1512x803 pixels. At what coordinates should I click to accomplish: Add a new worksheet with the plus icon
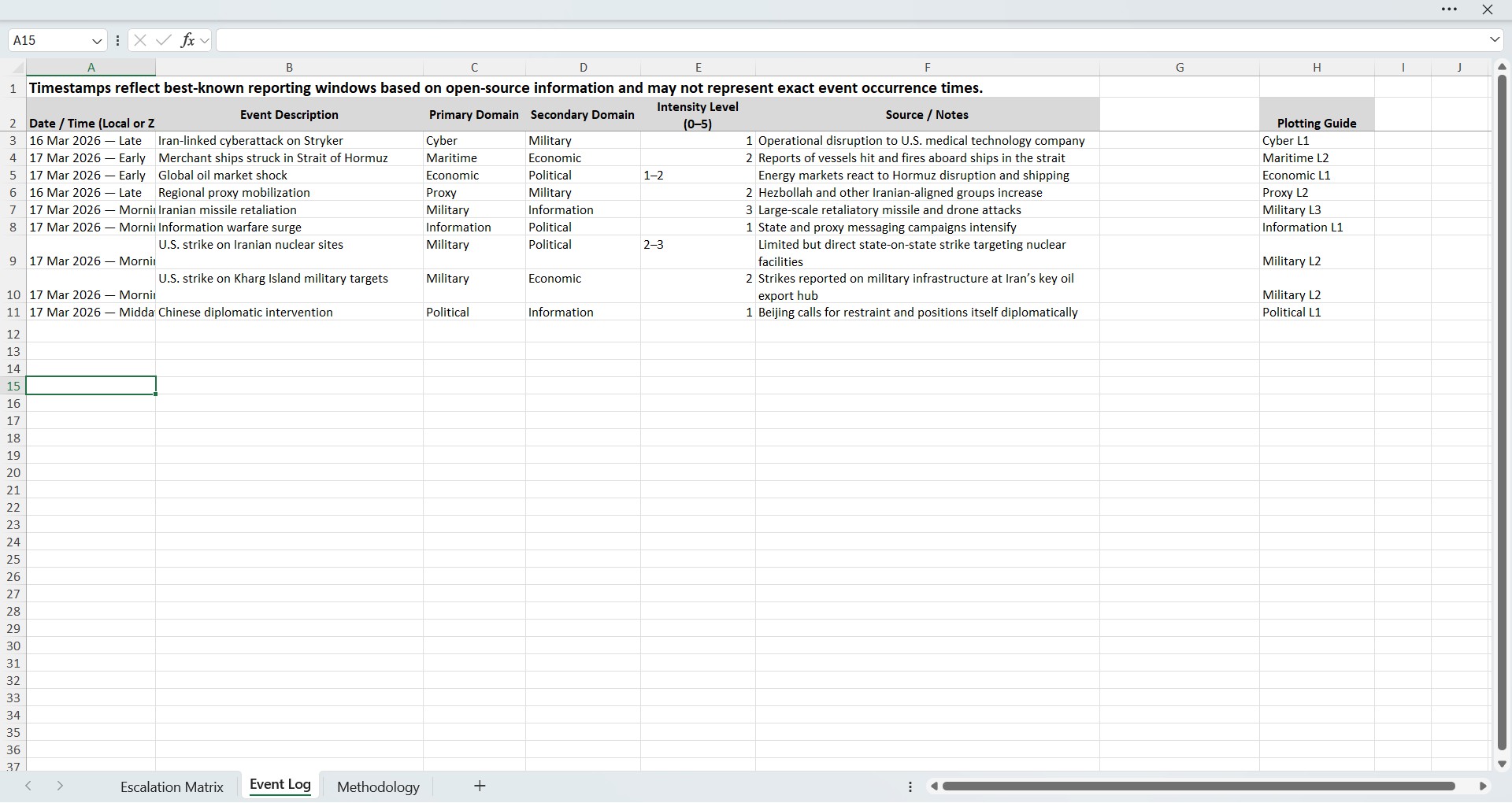click(x=480, y=786)
